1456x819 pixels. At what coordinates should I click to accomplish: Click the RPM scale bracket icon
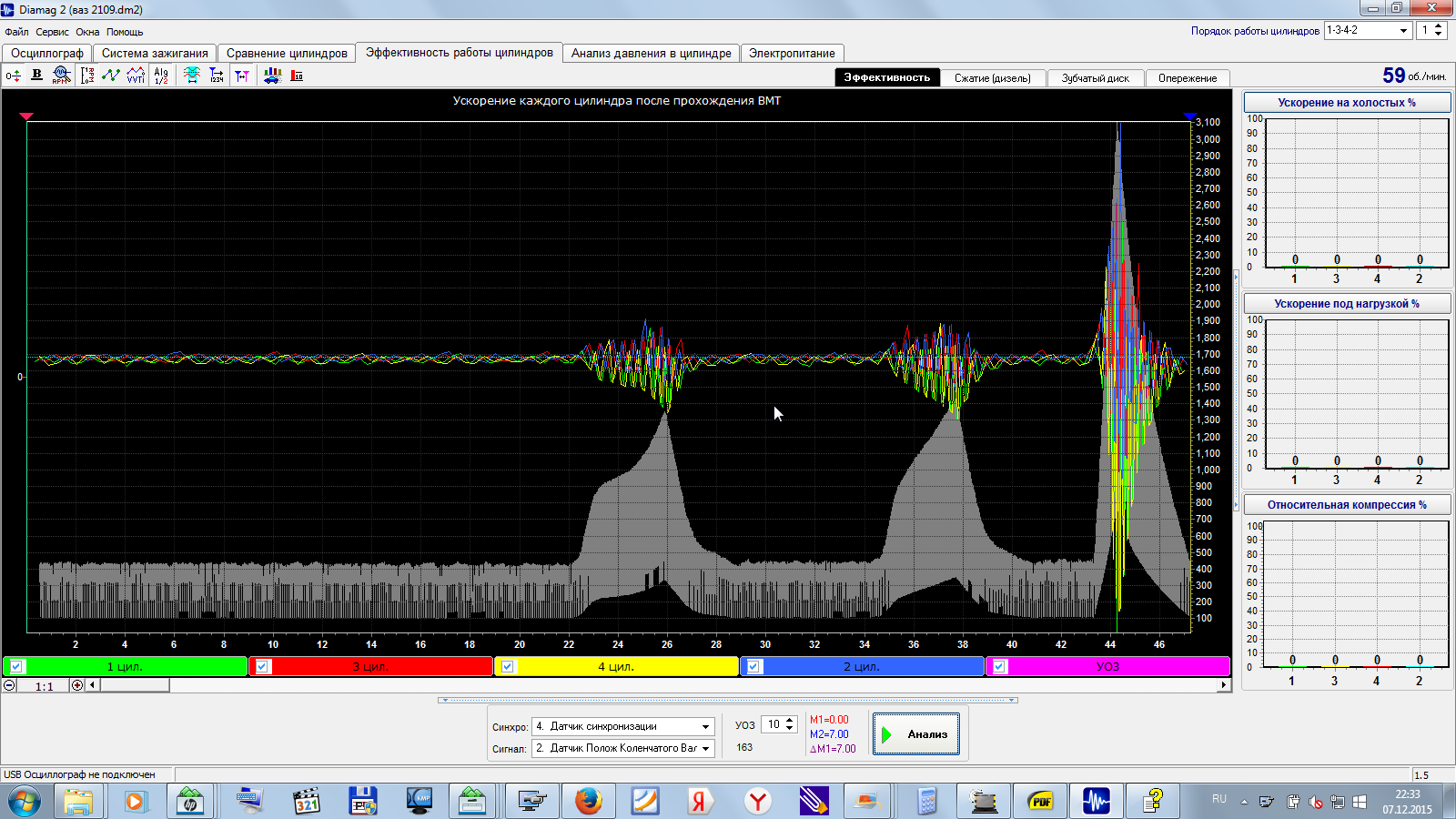pos(87,76)
